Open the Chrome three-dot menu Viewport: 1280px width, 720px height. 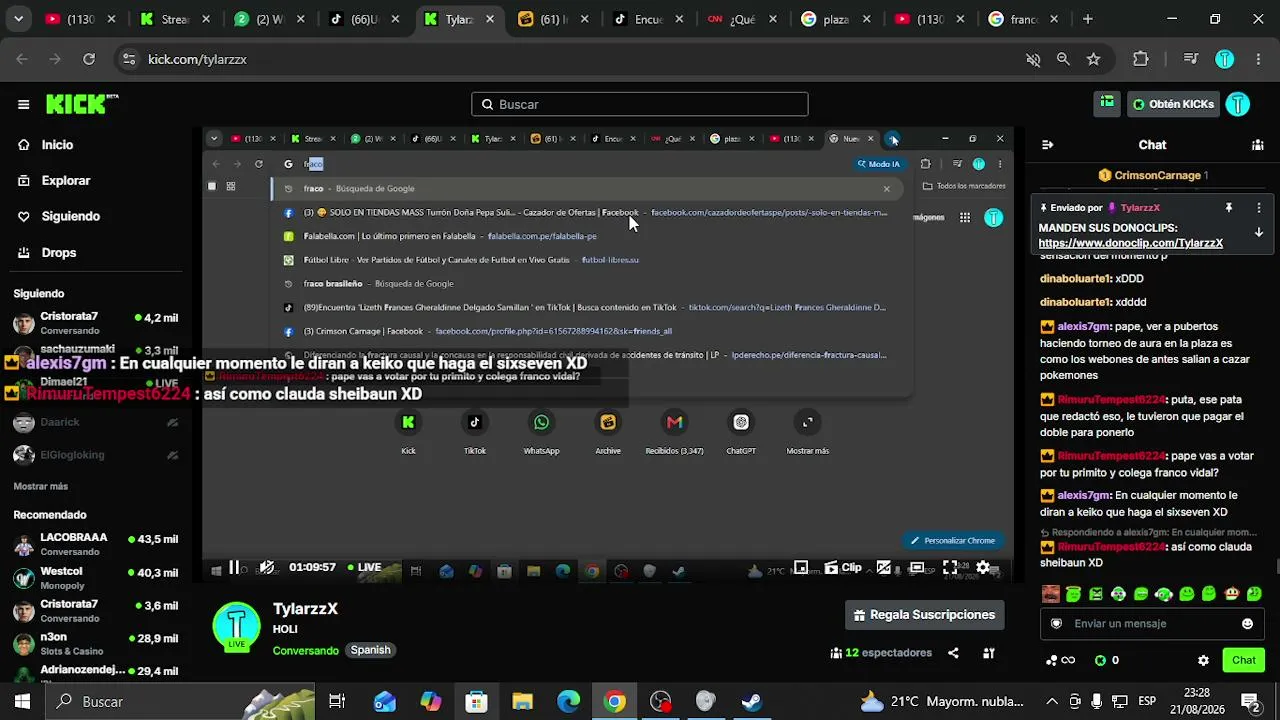click(1257, 59)
